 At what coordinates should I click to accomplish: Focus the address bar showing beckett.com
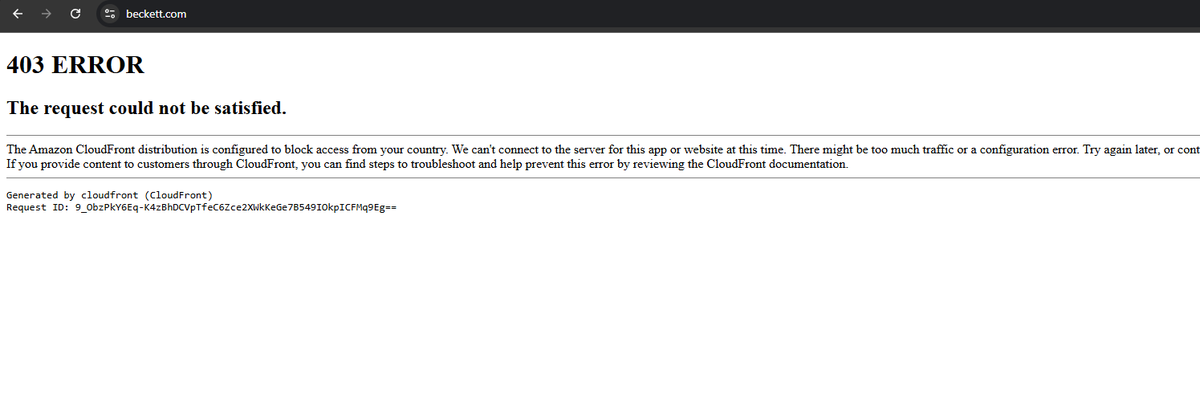650,14
